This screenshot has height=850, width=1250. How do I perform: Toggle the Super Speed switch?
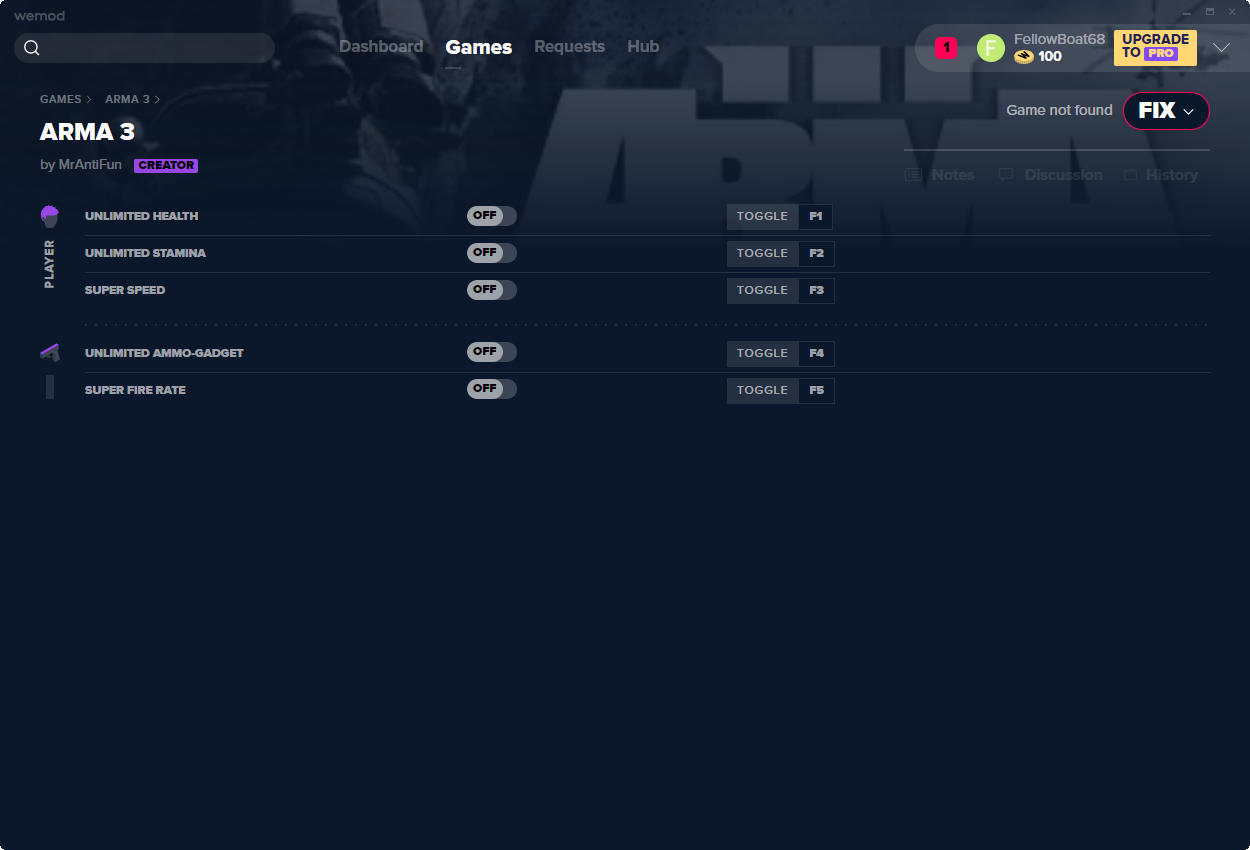pyautogui.click(x=491, y=290)
